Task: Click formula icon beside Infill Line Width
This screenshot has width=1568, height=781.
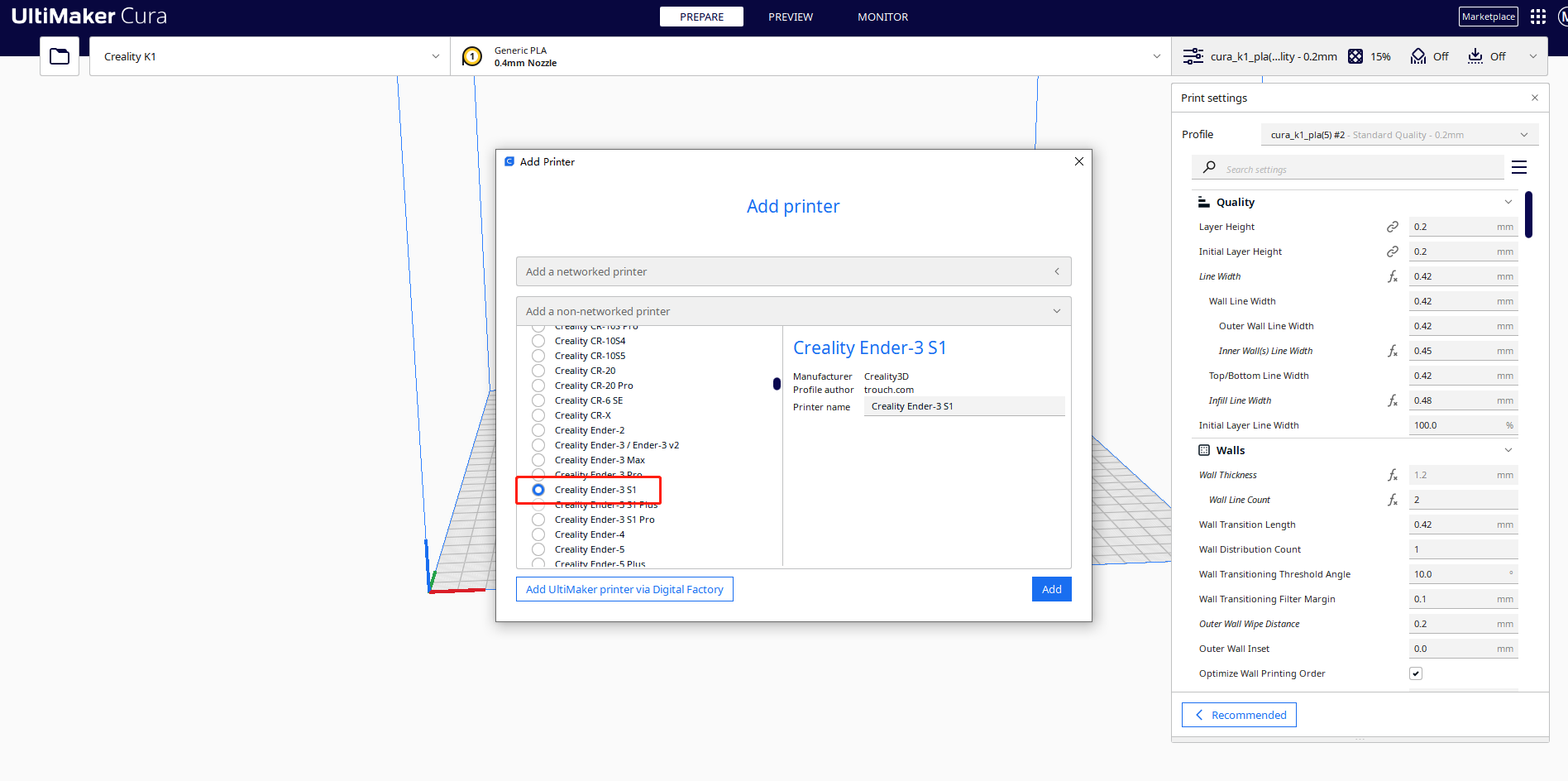Action: point(1393,400)
